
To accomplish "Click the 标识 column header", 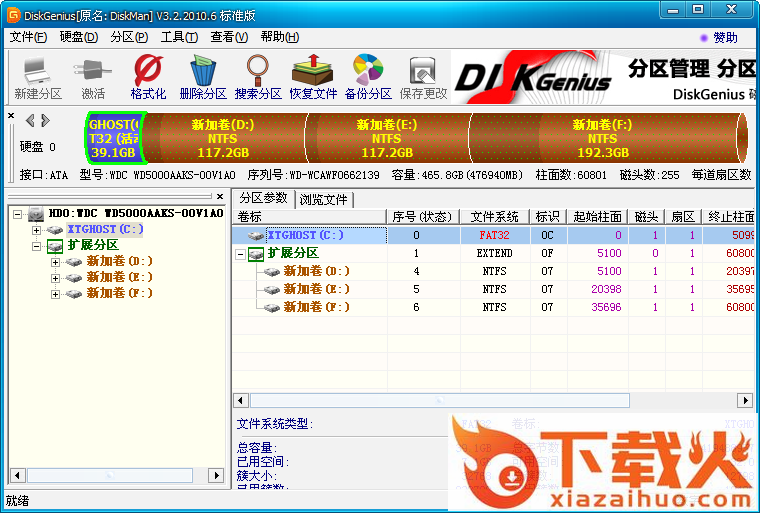I will (548, 217).
